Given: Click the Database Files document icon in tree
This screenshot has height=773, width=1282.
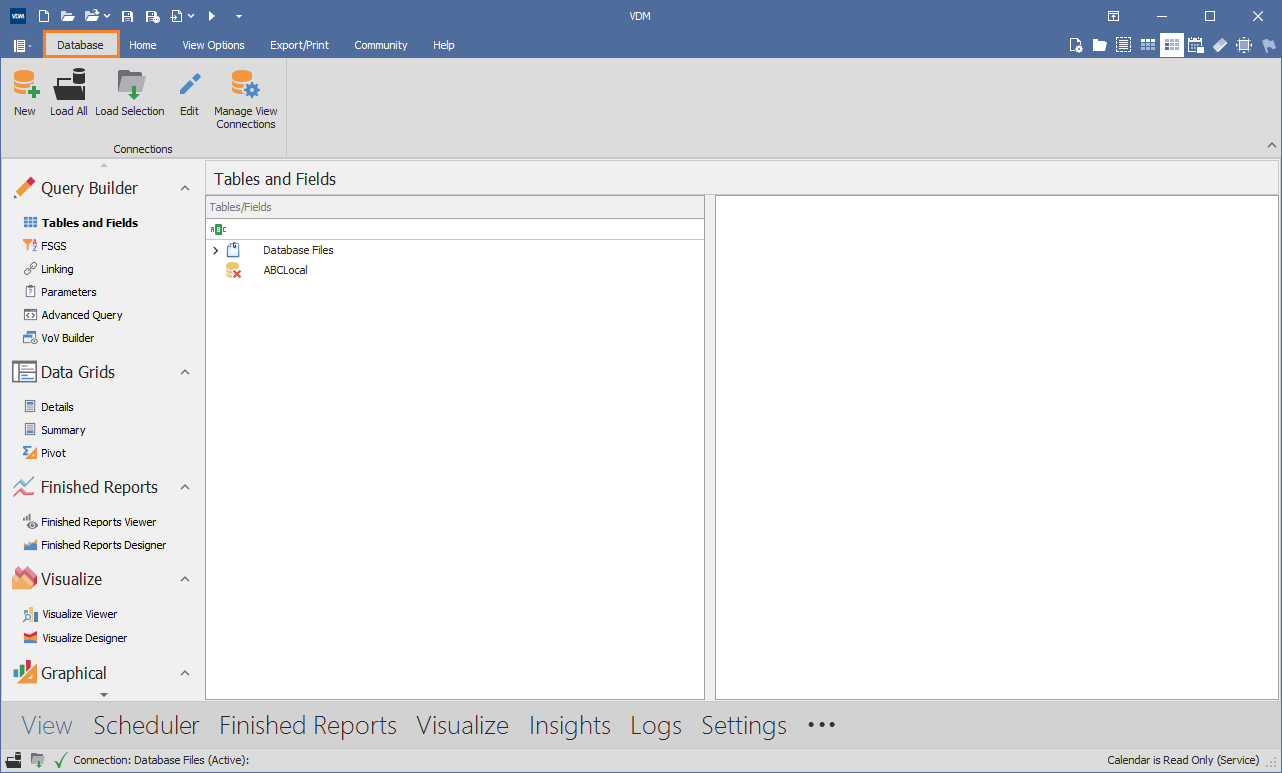Looking at the screenshot, I should pos(233,250).
